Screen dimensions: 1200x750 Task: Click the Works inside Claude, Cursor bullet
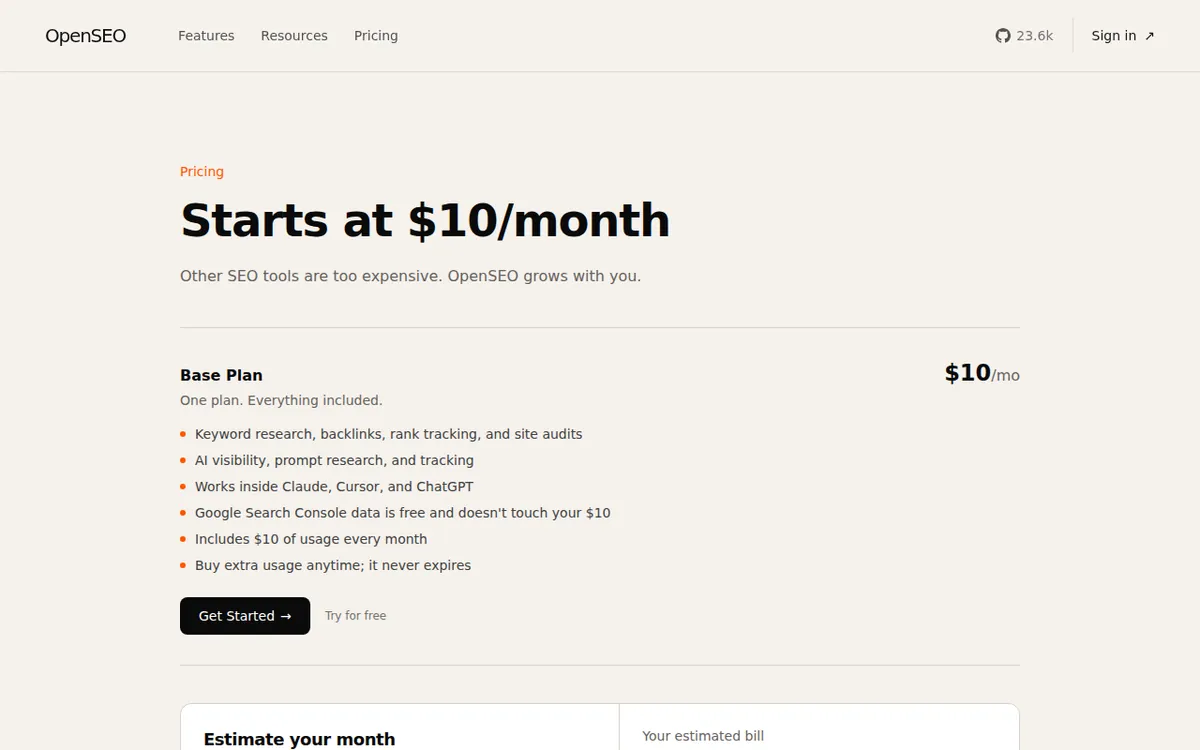click(x=334, y=486)
